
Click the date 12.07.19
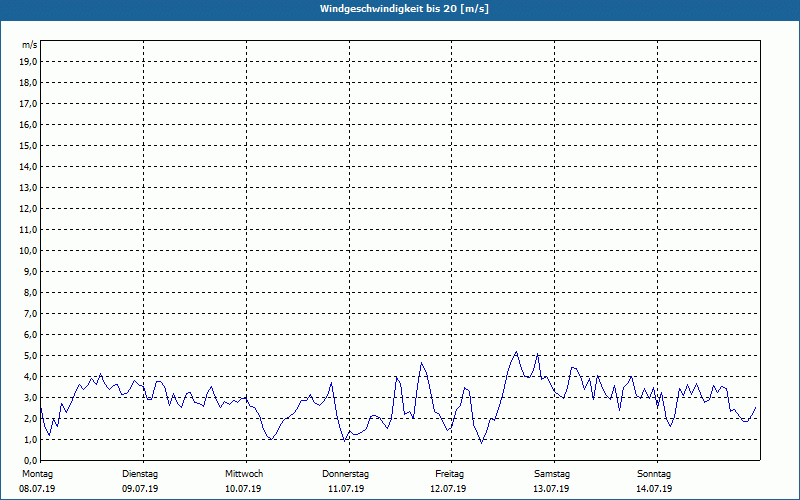448,489
